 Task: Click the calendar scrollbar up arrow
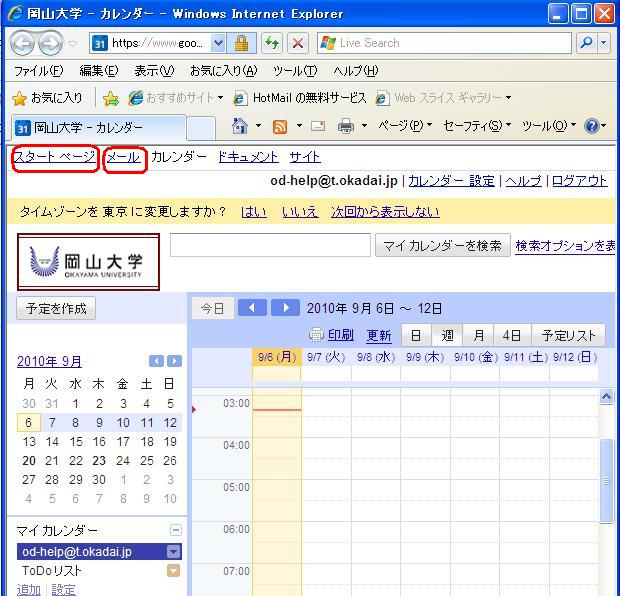click(x=606, y=396)
